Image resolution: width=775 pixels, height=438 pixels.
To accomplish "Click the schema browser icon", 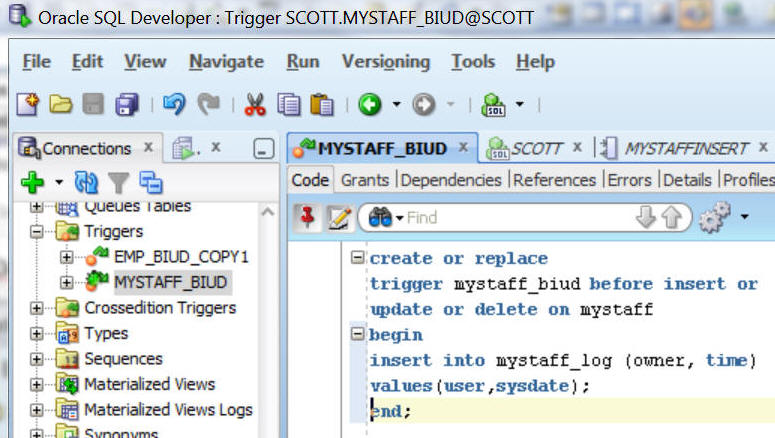I will coord(151,182).
